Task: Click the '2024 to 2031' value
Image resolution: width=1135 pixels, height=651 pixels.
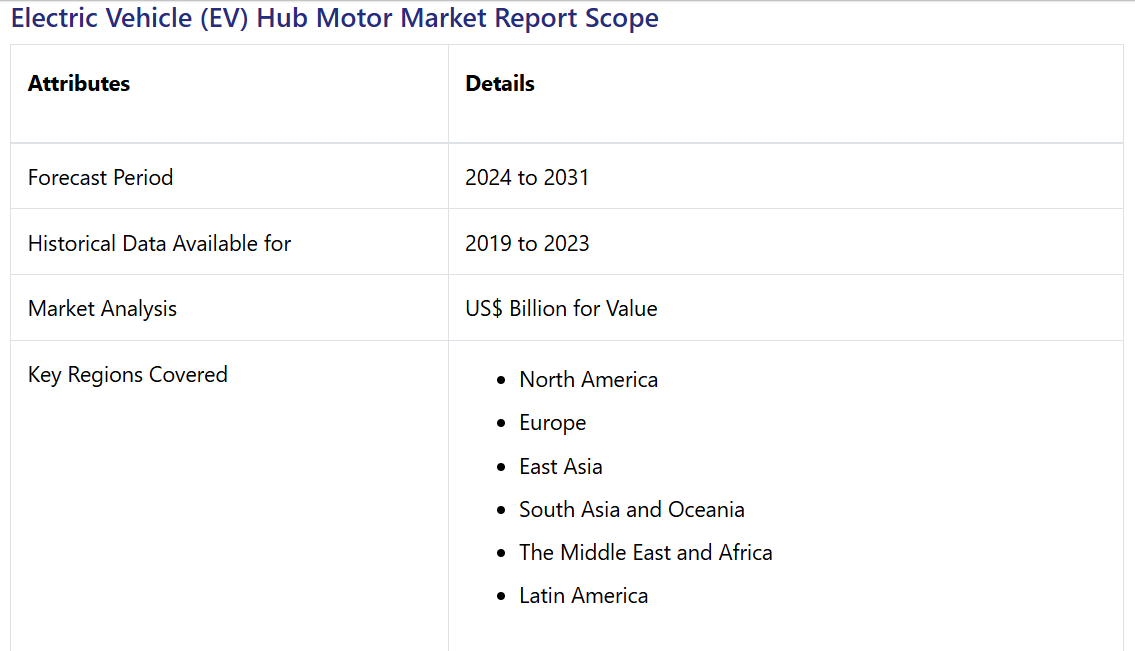Action: (527, 177)
